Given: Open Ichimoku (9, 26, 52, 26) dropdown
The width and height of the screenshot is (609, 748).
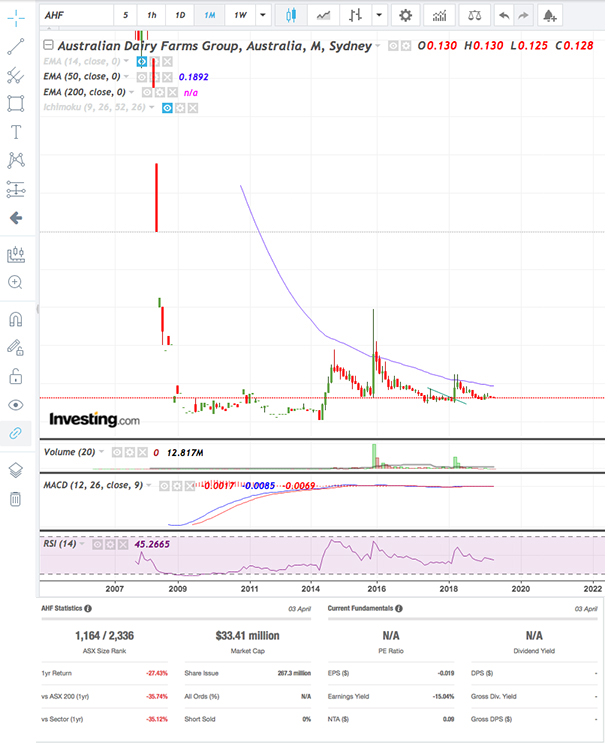Looking at the screenshot, I should pyautogui.click(x=152, y=107).
